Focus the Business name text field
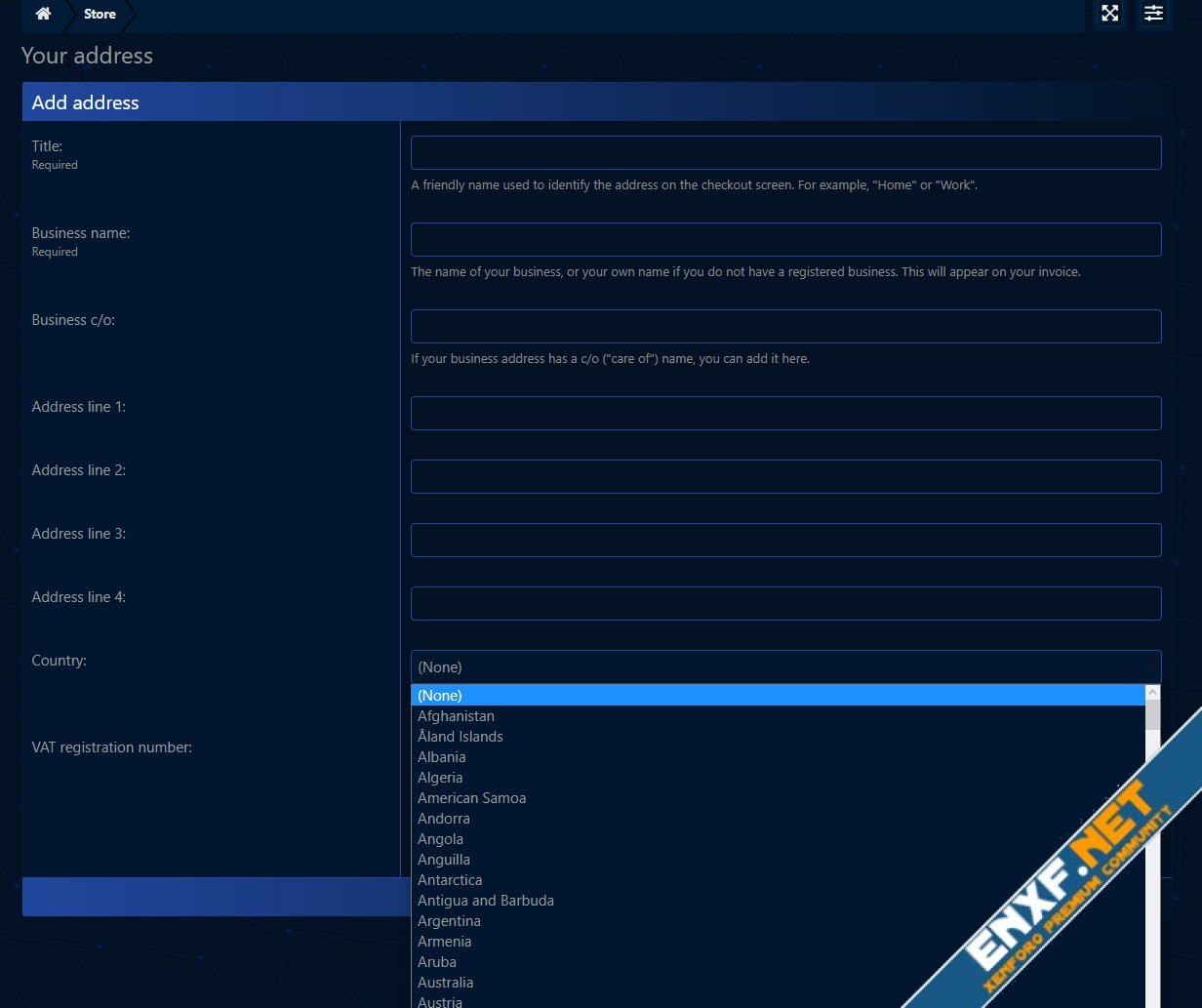Screen dimensions: 1202x1008 [785, 240]
